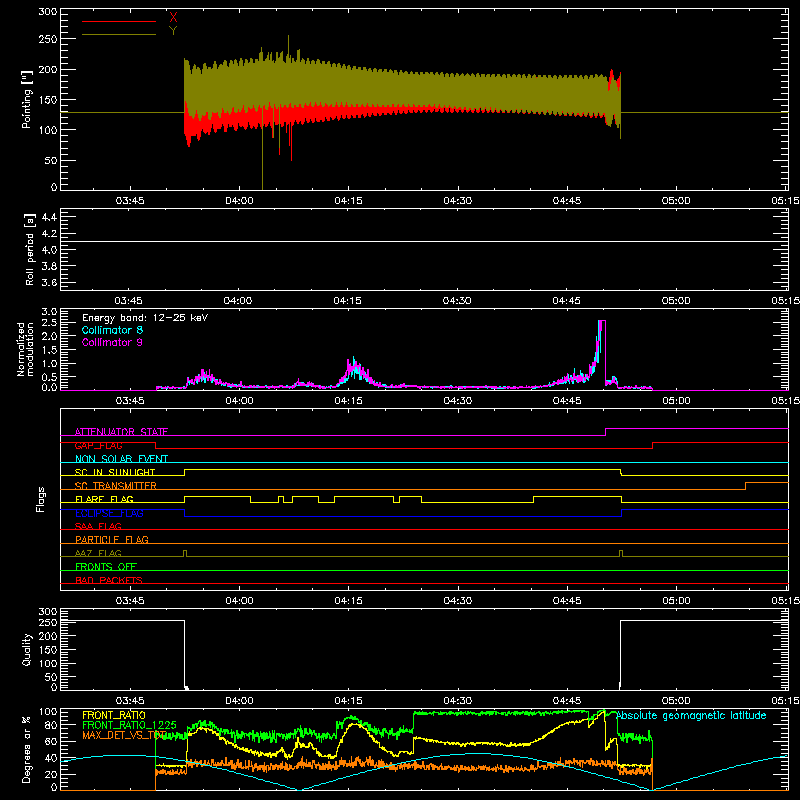800x800 pixels.
Task: Click the Quality axis title
Action: point(27,649)
